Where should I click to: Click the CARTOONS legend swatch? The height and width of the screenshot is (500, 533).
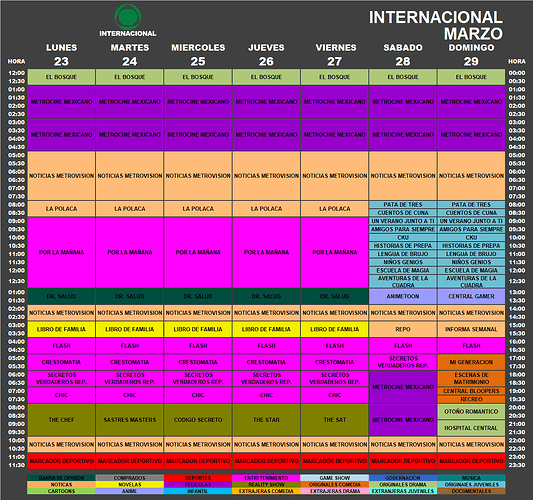(x=61, y=491)
